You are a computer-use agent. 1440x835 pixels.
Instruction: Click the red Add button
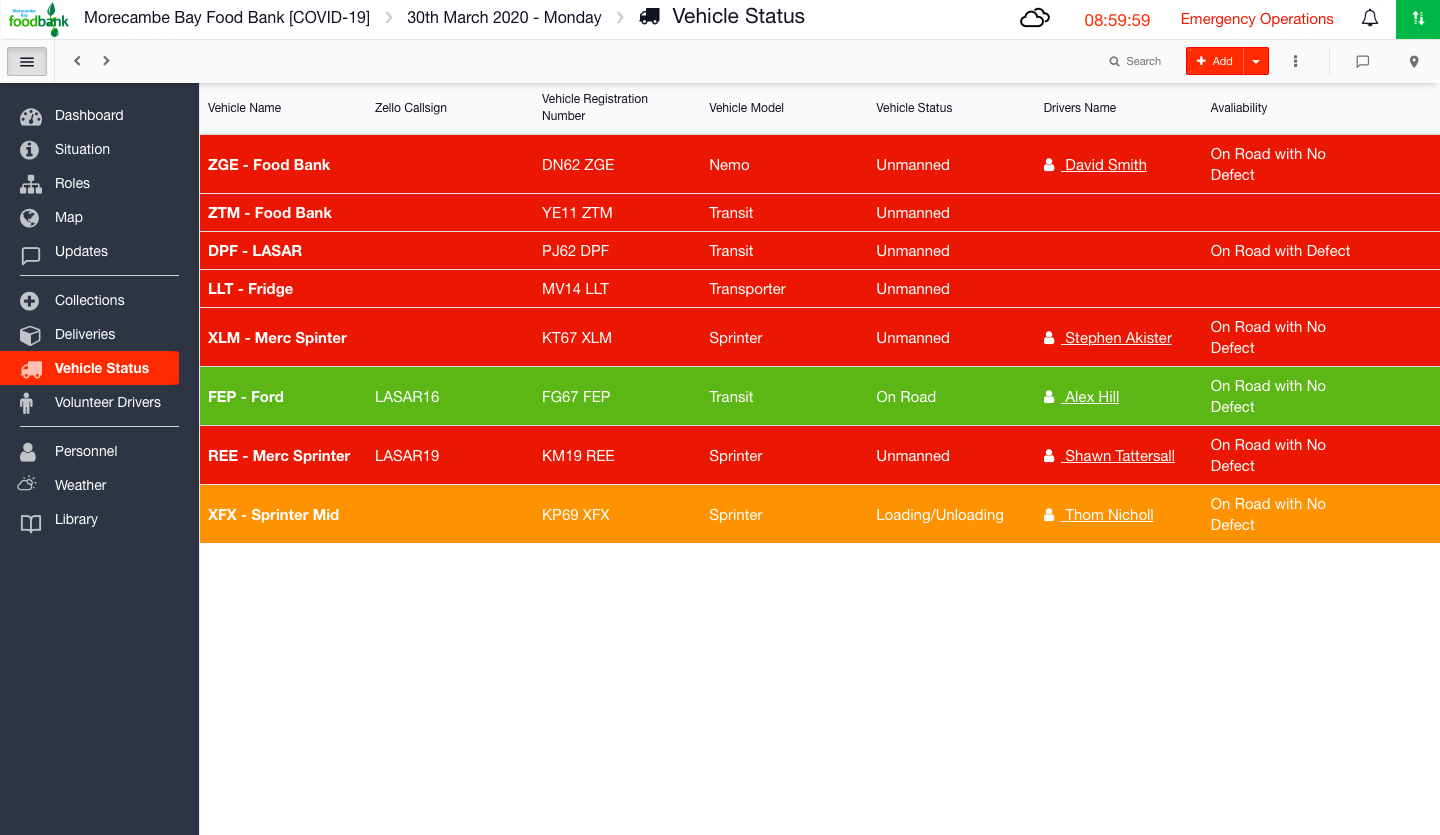1215,61
